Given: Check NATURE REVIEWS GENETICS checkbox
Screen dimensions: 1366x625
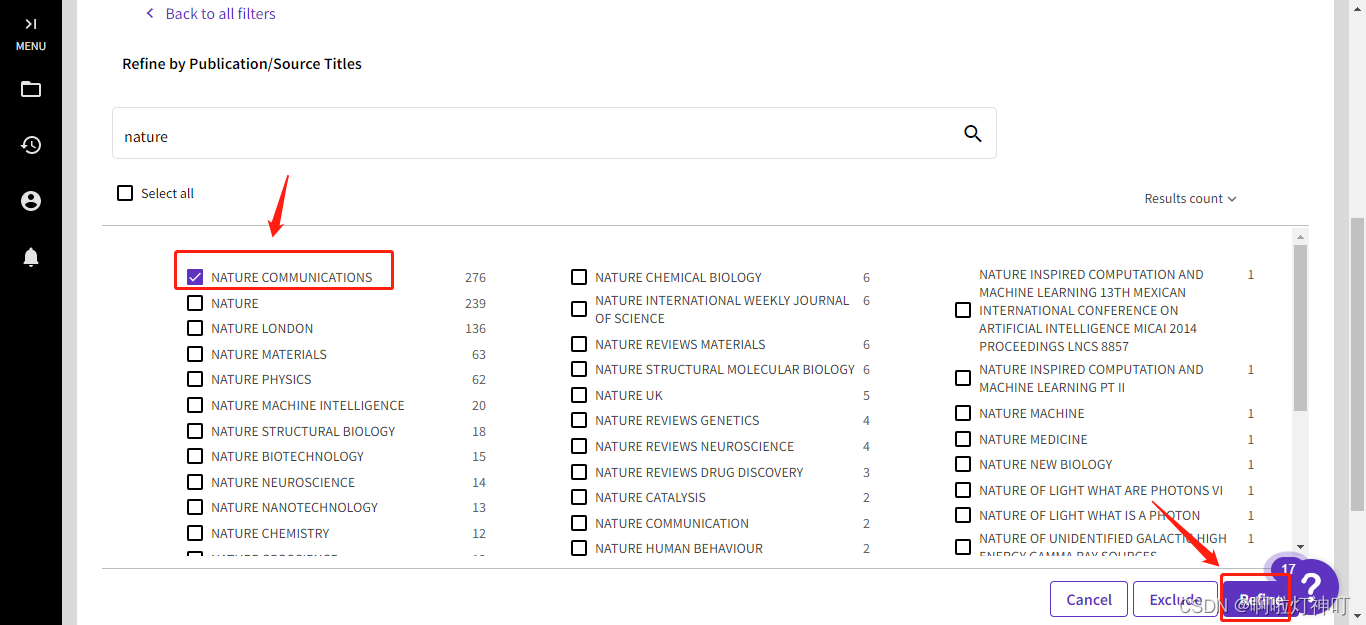Looking at the screenshot, I should [579, 420].
